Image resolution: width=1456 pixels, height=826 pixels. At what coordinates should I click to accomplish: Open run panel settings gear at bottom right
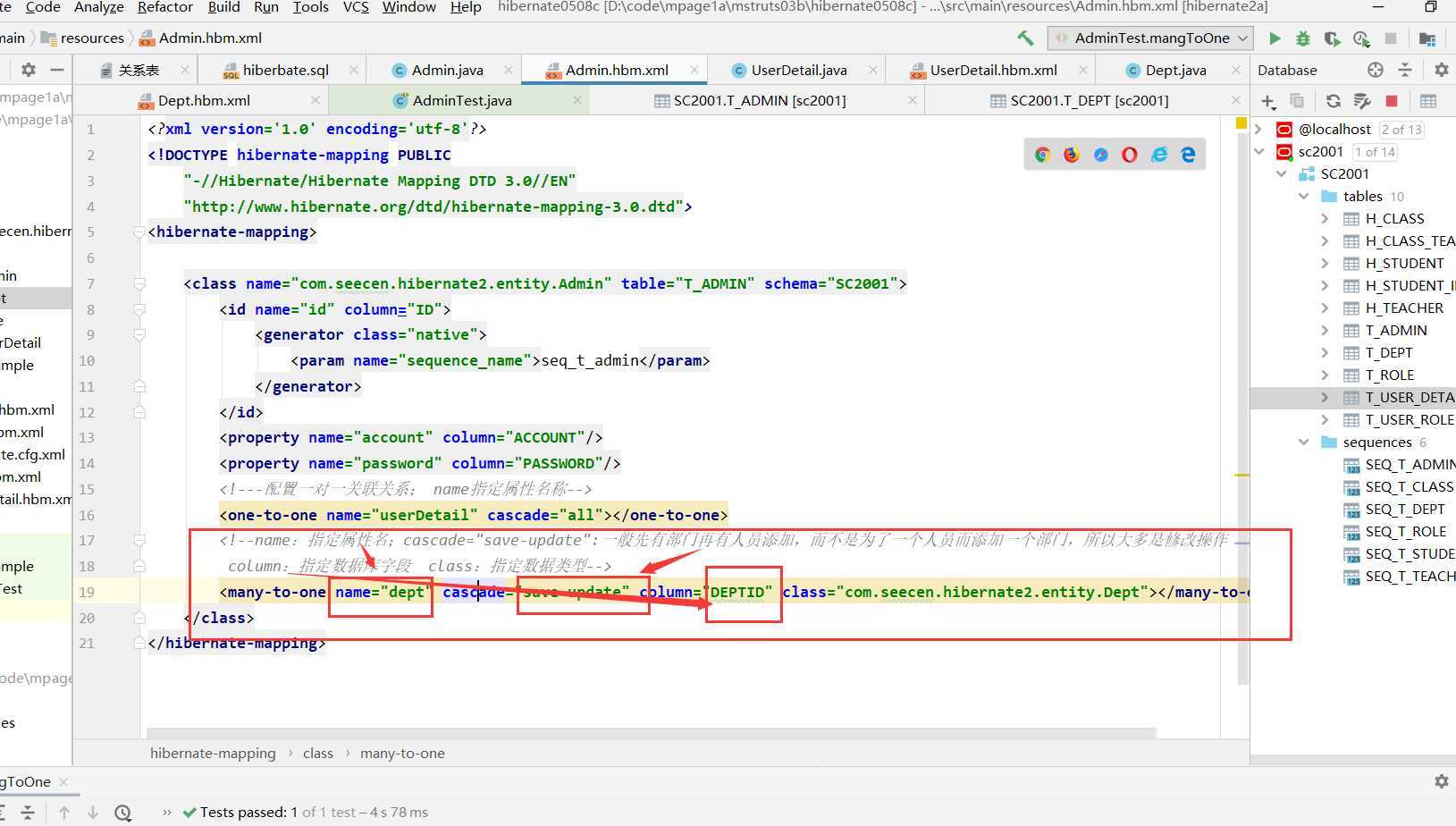(x=1441, y=781)
